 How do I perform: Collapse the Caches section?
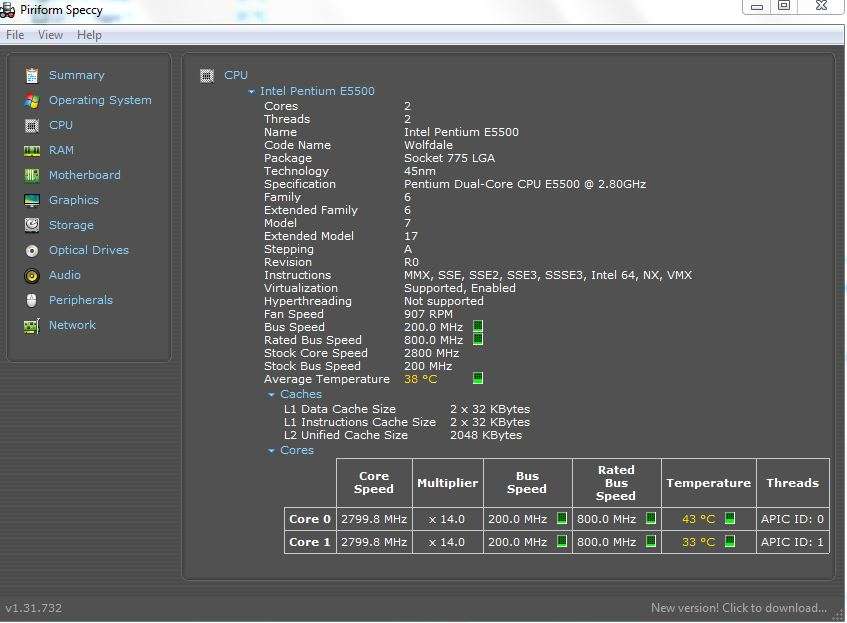(x=271, y=395)
